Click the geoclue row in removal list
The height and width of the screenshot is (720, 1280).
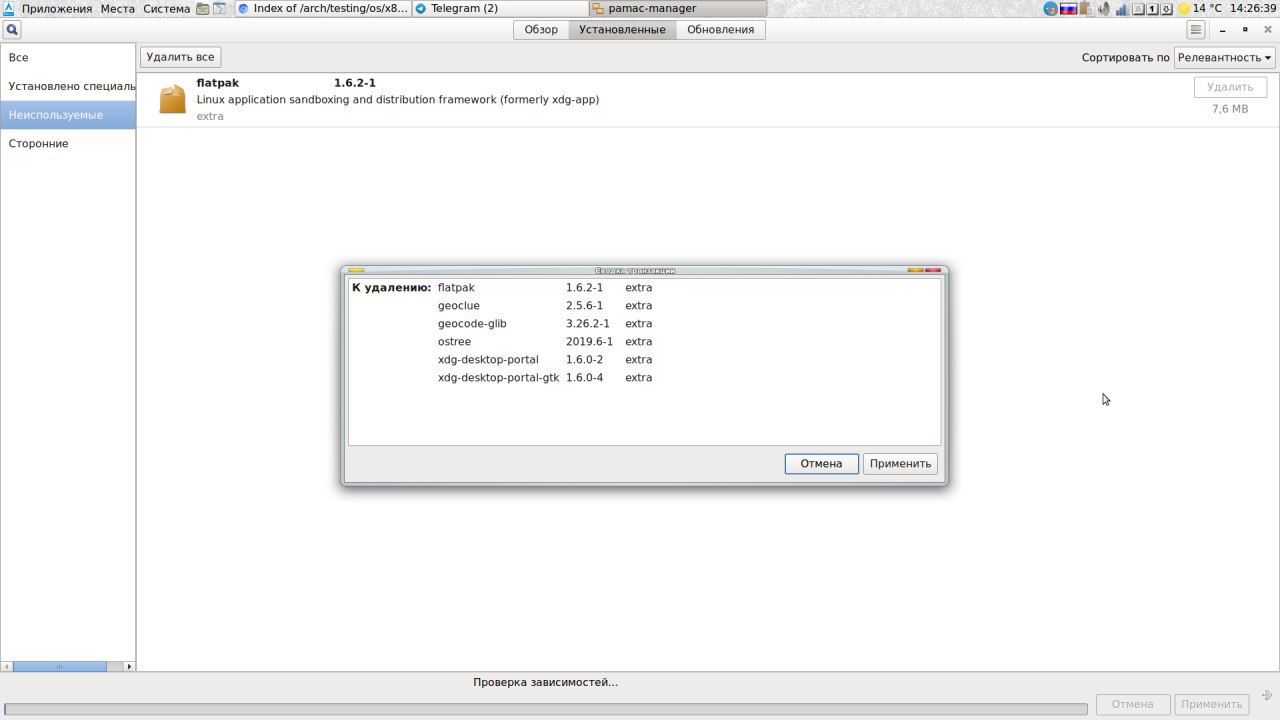(x=644, y=306)
